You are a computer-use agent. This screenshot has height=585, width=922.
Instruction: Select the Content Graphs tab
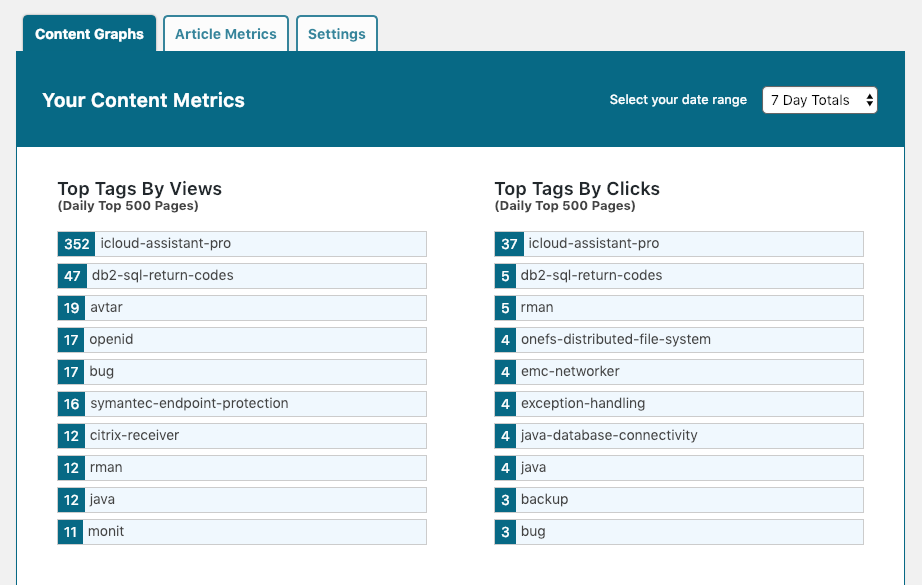point(89,34)
